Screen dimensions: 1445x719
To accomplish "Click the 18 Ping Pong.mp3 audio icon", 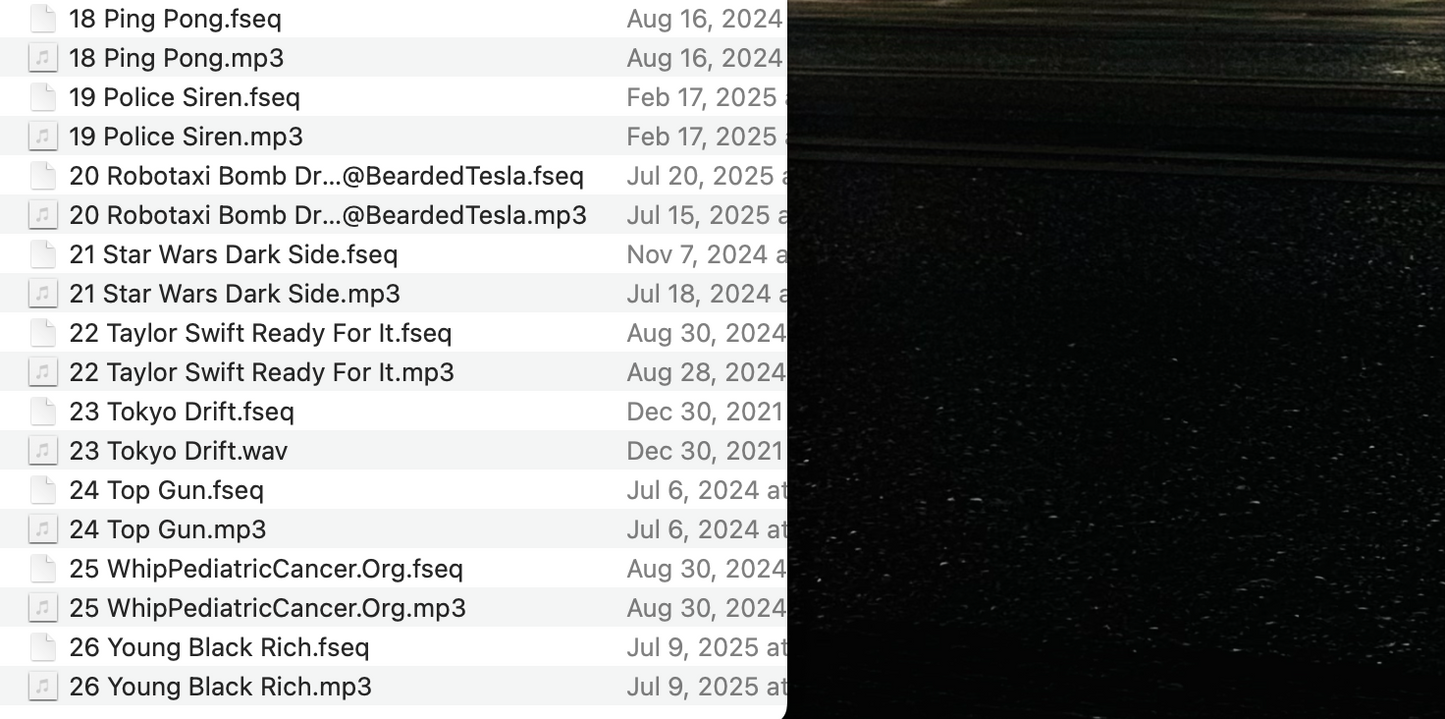I will (42, 58).
